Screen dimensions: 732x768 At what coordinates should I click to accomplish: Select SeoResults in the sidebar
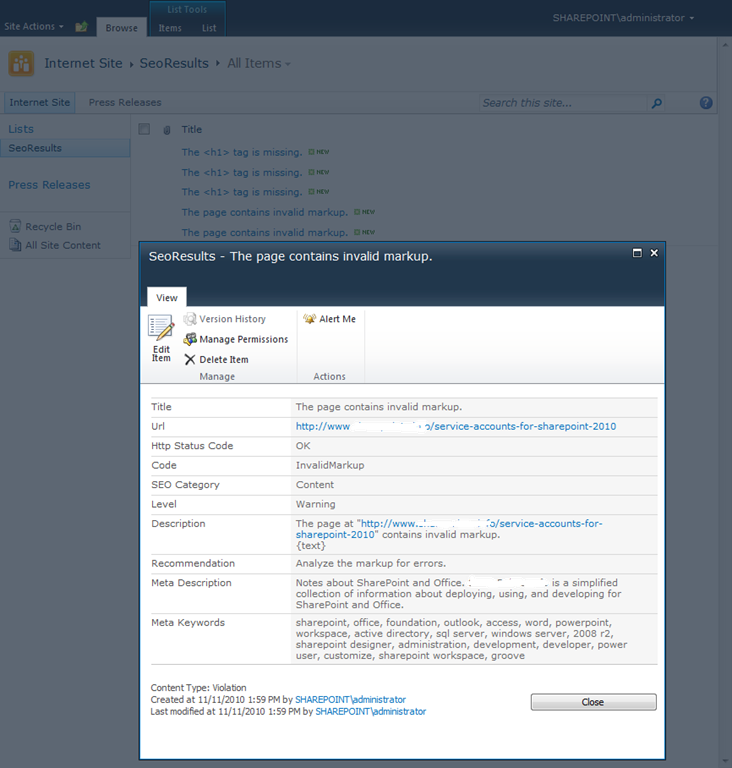(x=65, y=148)
